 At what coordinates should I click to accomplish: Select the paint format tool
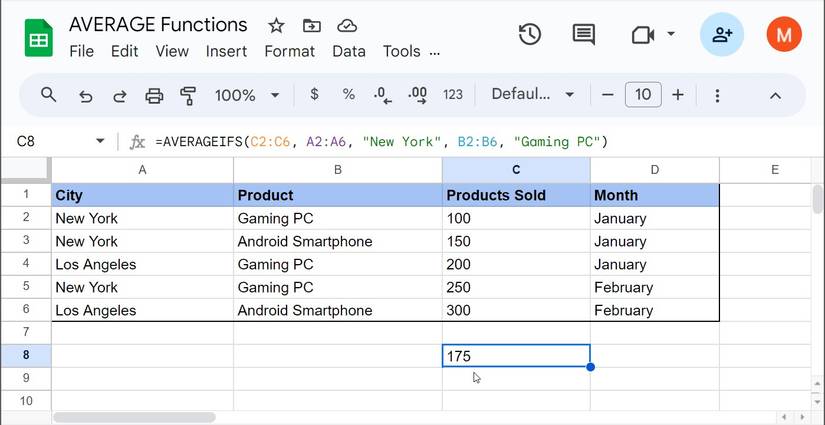click(x=188, y=95)
